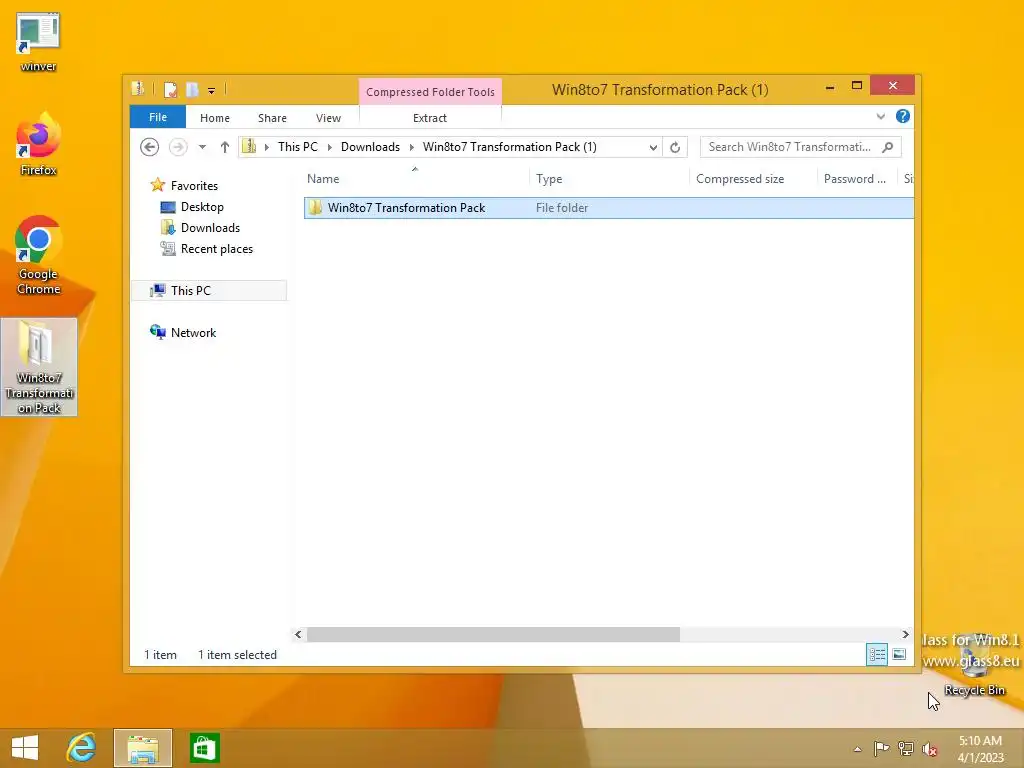Open the Action Center flag icon
The image size is (1024, 768).
point(881,748)
